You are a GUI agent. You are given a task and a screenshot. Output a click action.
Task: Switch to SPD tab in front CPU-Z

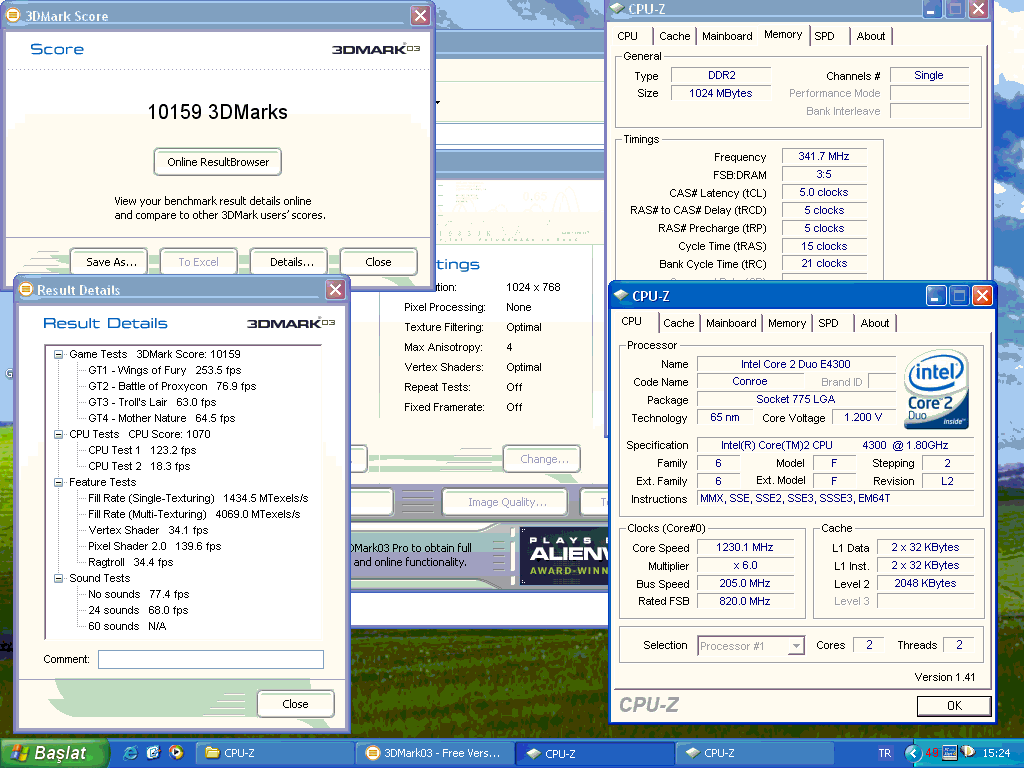pyautogui.click(x=828, y=323)
